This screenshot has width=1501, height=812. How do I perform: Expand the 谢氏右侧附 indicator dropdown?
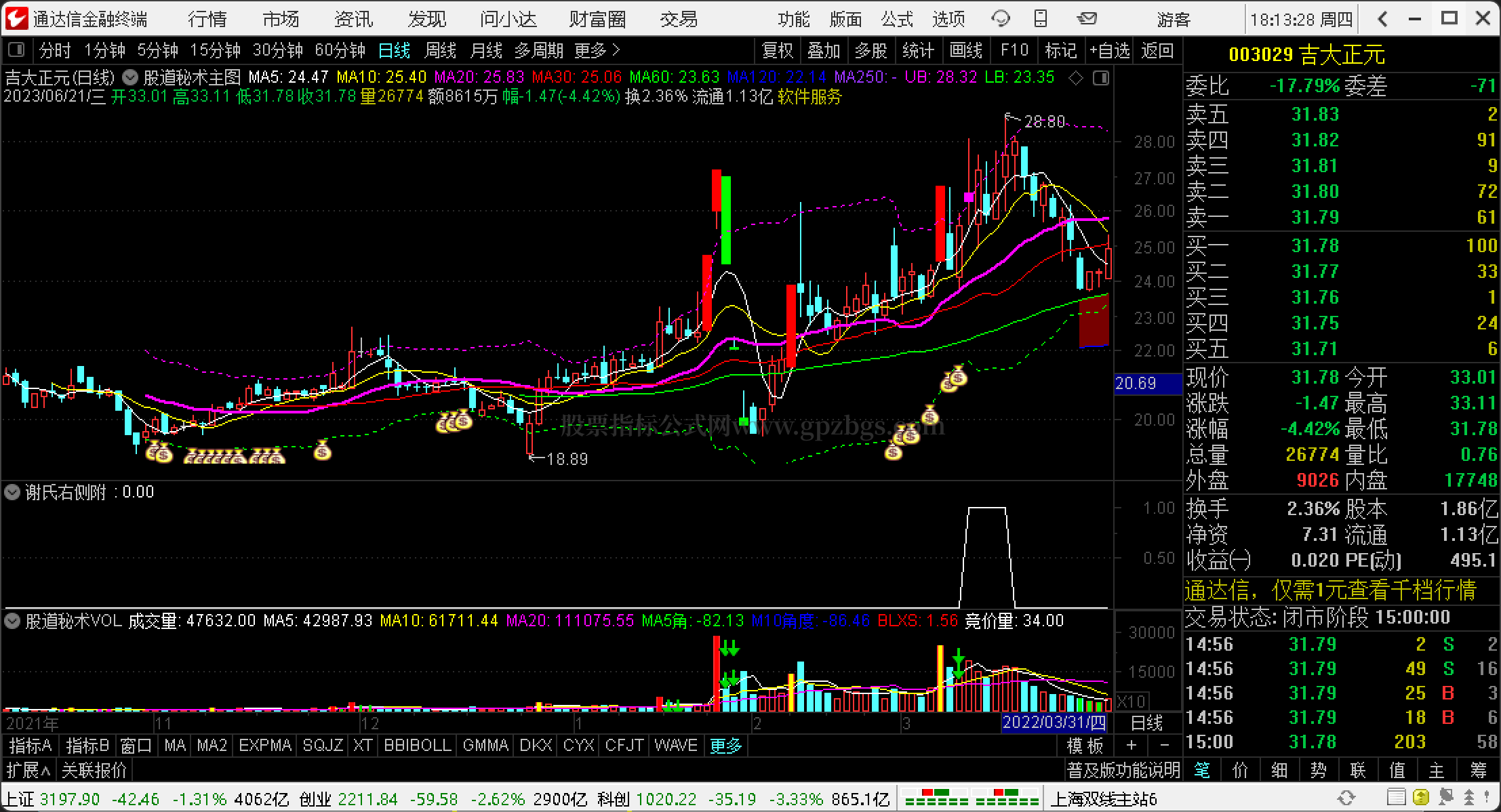click(x=12, y=492)
